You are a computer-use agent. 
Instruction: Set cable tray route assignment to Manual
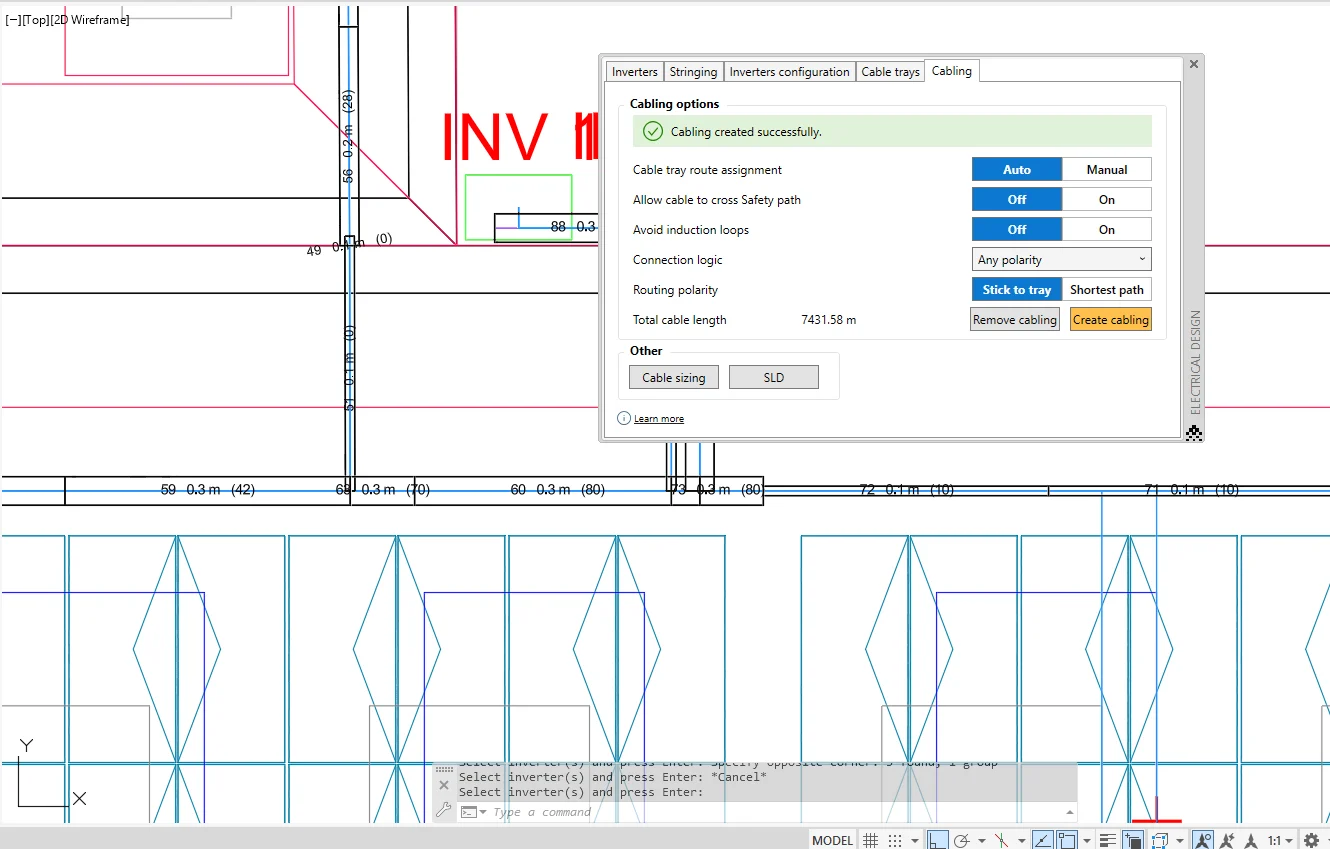(x=1107, y=170)
